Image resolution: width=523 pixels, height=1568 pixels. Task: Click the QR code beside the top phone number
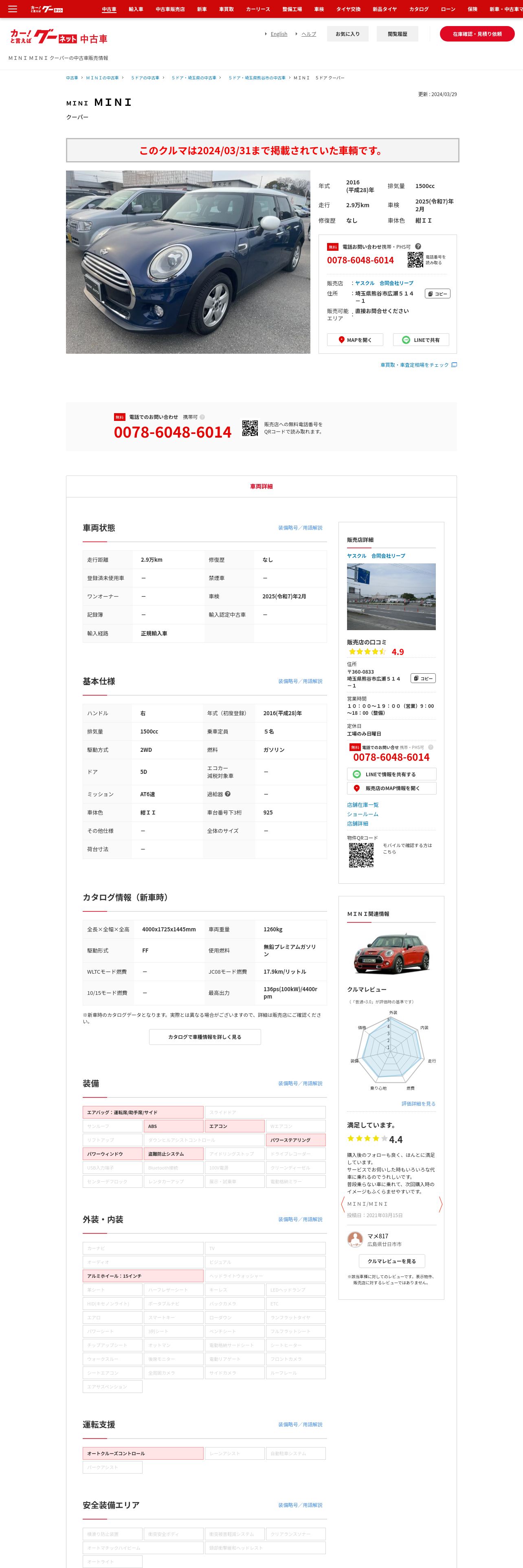click(415, 260)
